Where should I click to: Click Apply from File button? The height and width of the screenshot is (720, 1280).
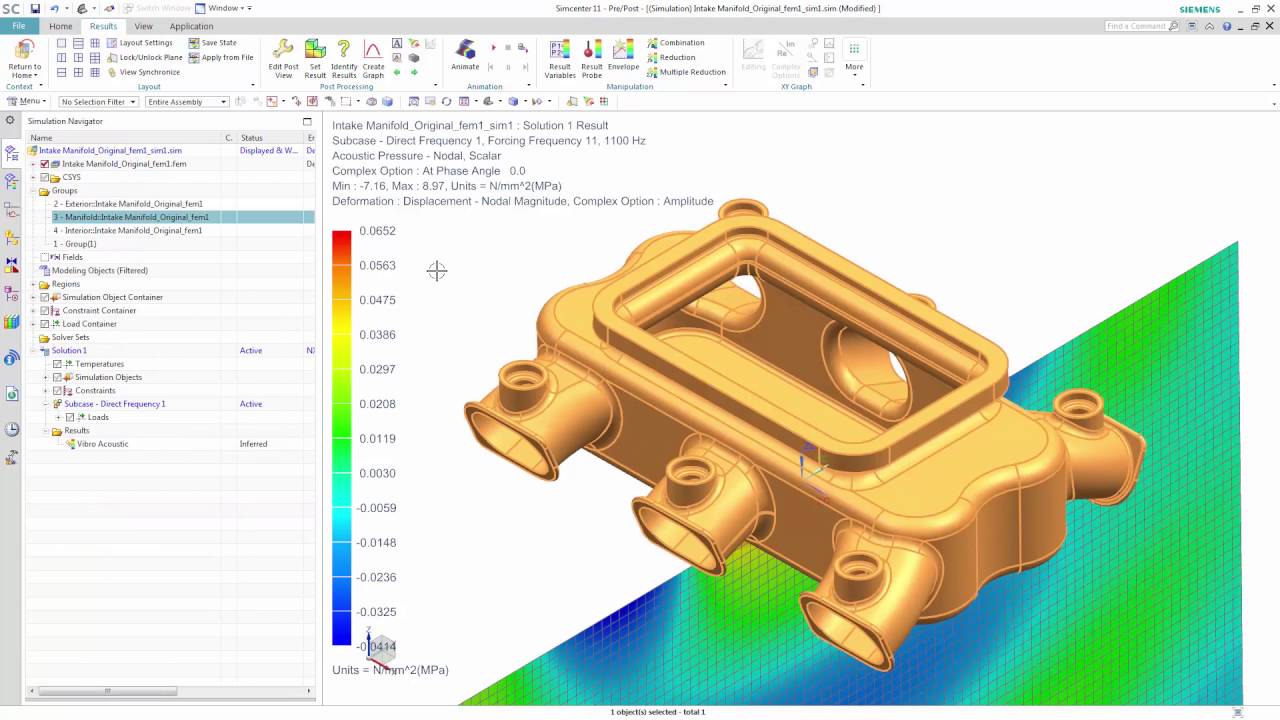click(221, 57)
